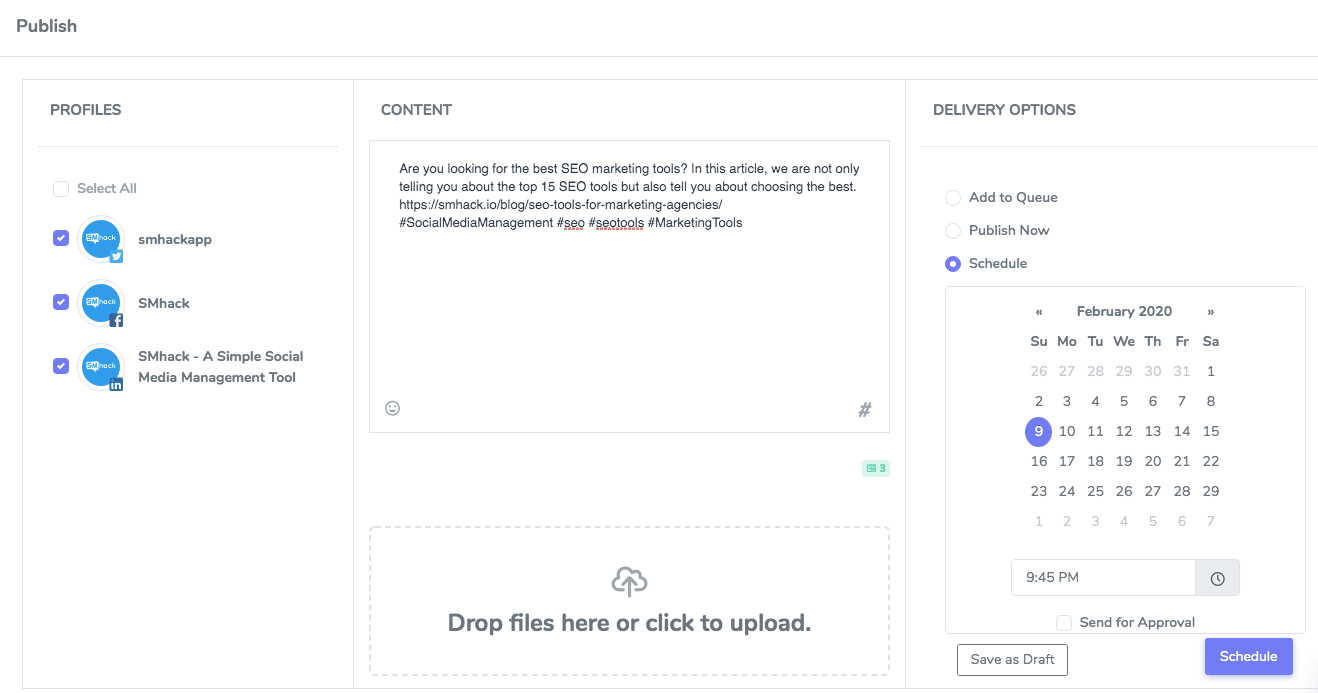Click the smhackapp Twitter profile avatar

100,239
